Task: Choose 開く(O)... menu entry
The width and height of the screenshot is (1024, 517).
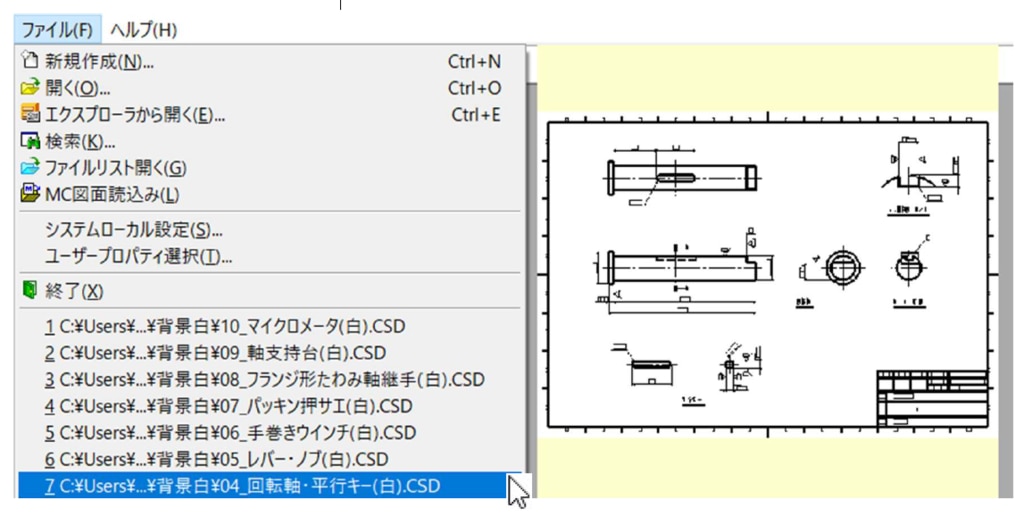Action: 270,88
